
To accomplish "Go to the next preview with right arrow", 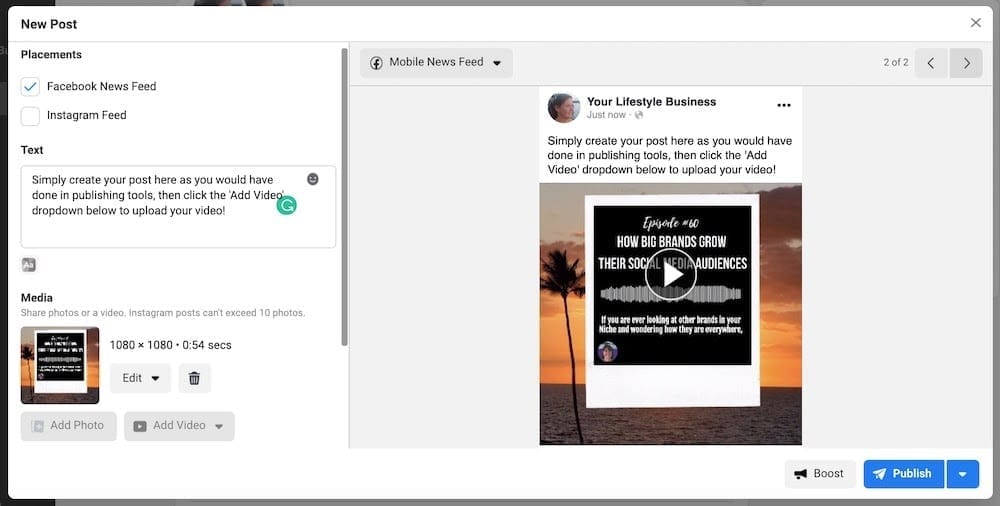I will (x=966, y=63).
